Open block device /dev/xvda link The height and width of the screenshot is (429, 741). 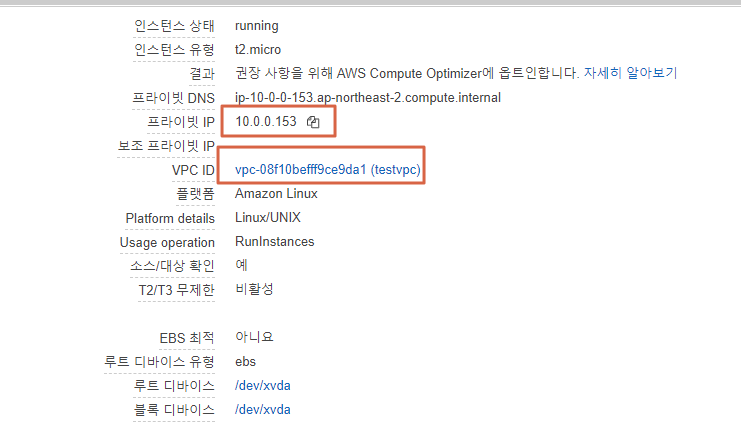pos(263,410)
